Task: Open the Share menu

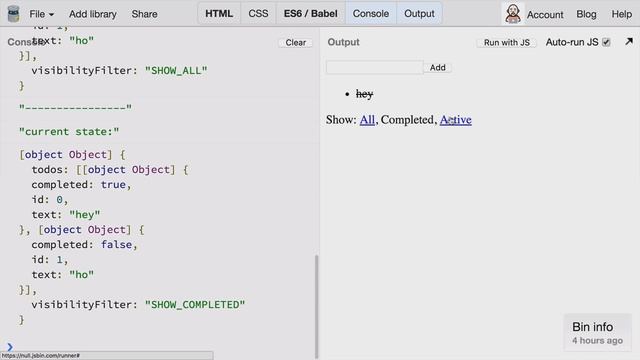Action: point(144,14)
